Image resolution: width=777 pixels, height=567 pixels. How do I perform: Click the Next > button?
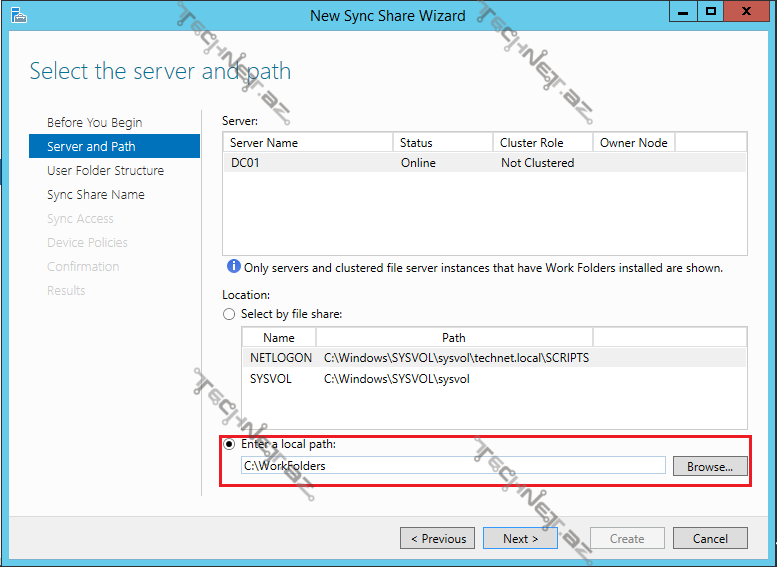[x=520, y=538]
